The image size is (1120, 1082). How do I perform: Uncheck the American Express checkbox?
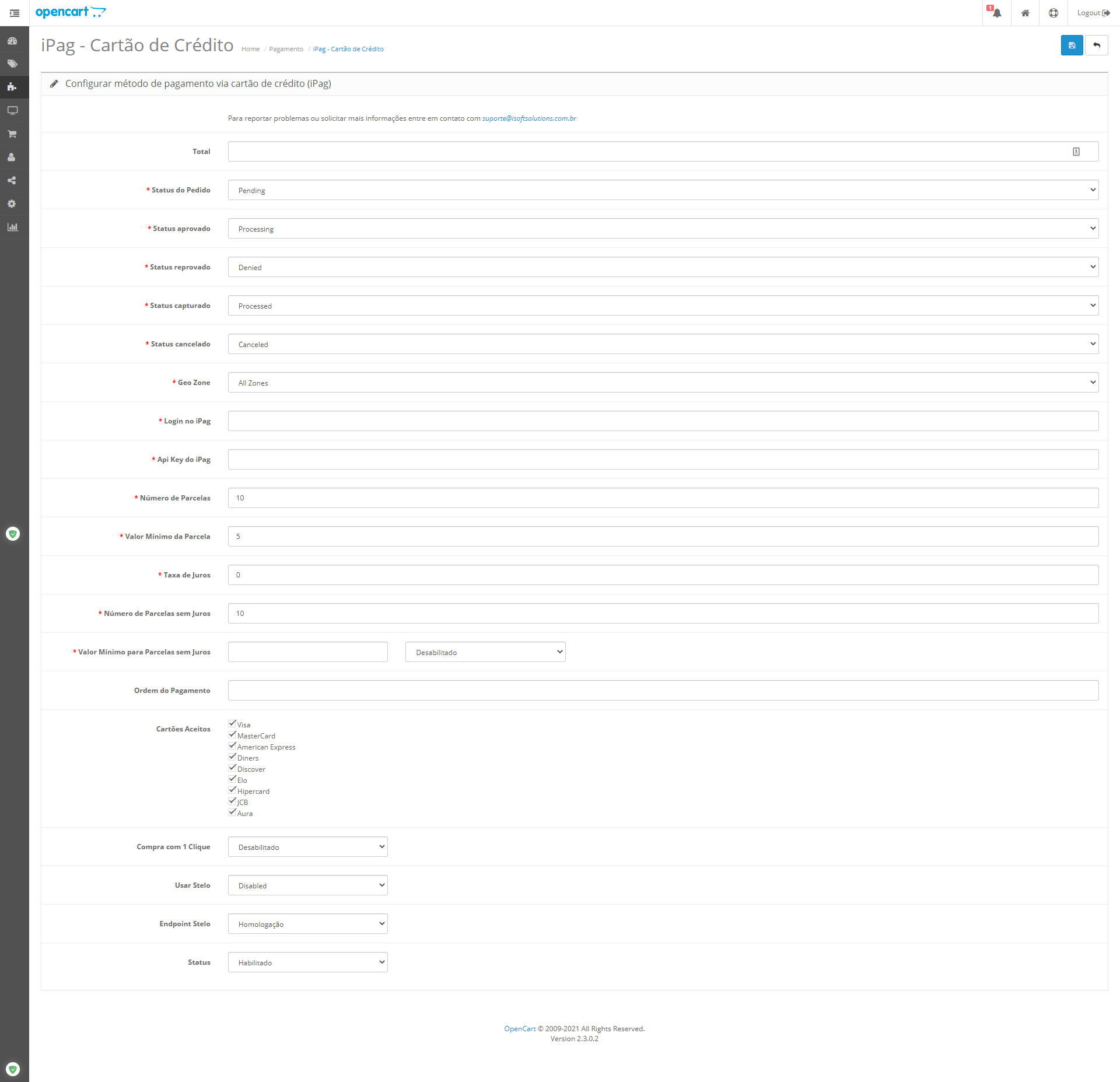232,745
